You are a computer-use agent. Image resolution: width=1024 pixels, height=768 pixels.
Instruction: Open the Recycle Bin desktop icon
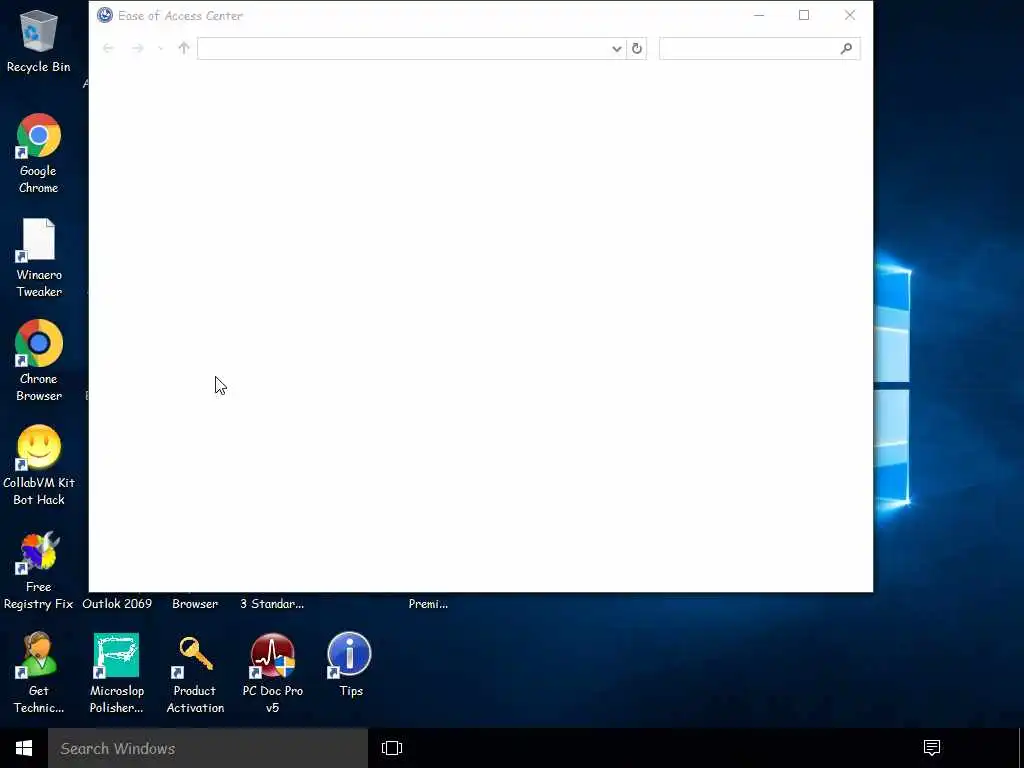(x=39, y=40)
